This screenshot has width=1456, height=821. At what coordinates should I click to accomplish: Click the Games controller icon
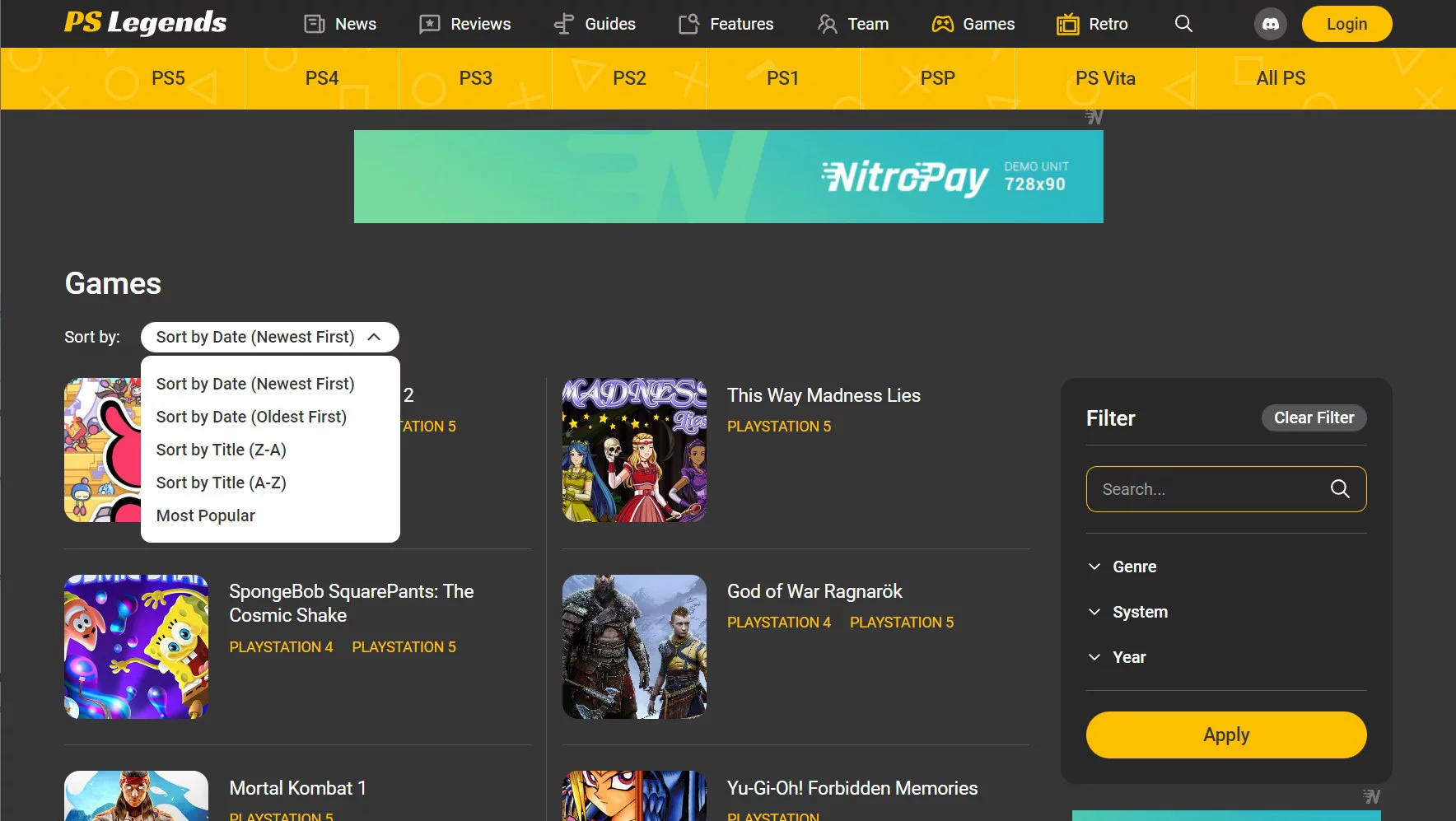click(942, 24)
